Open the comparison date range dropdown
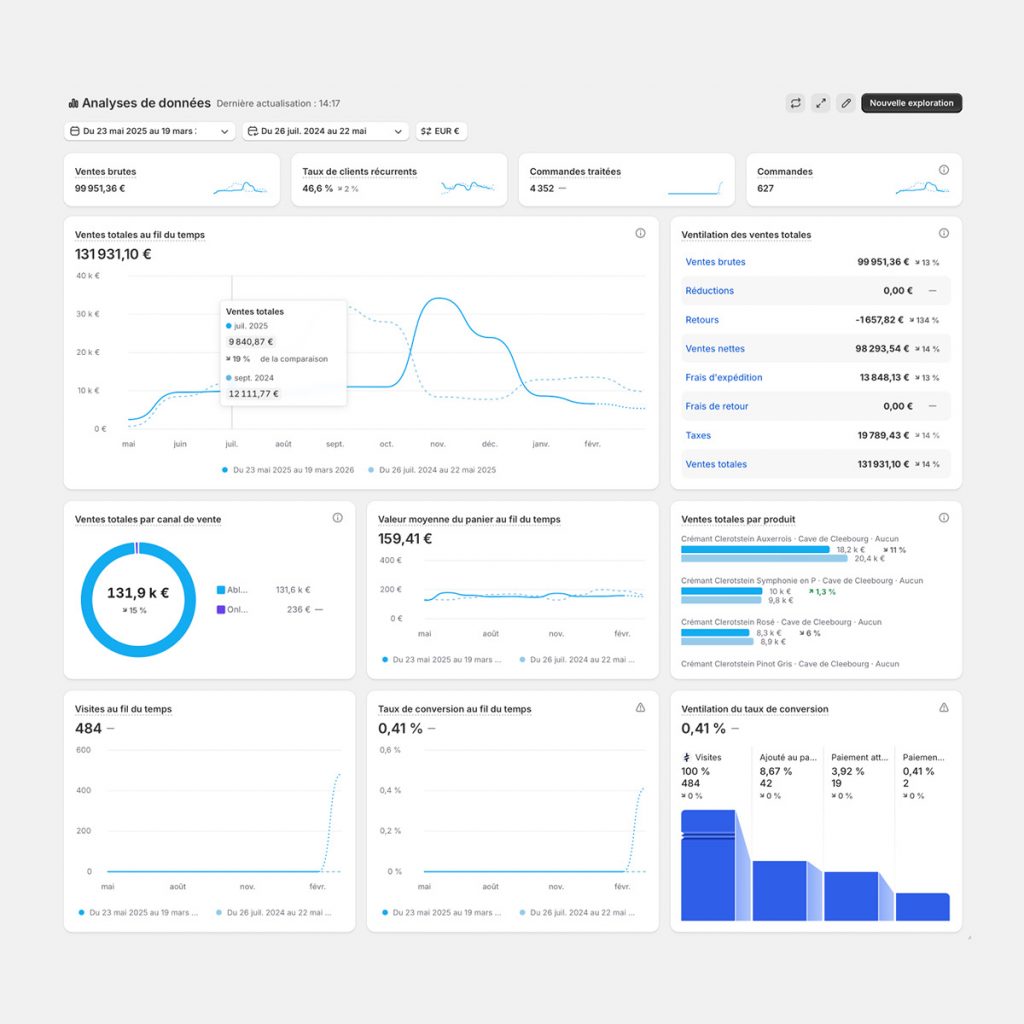Viewport: 1024px width, 1024px height. pyautogui.click(x=325, y=131)
